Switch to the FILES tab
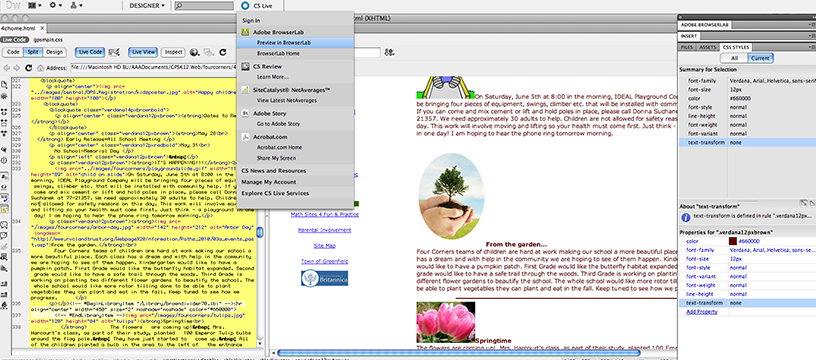This screenshot has height=360, width=816. pyautogui.click(x=687, y=47)
